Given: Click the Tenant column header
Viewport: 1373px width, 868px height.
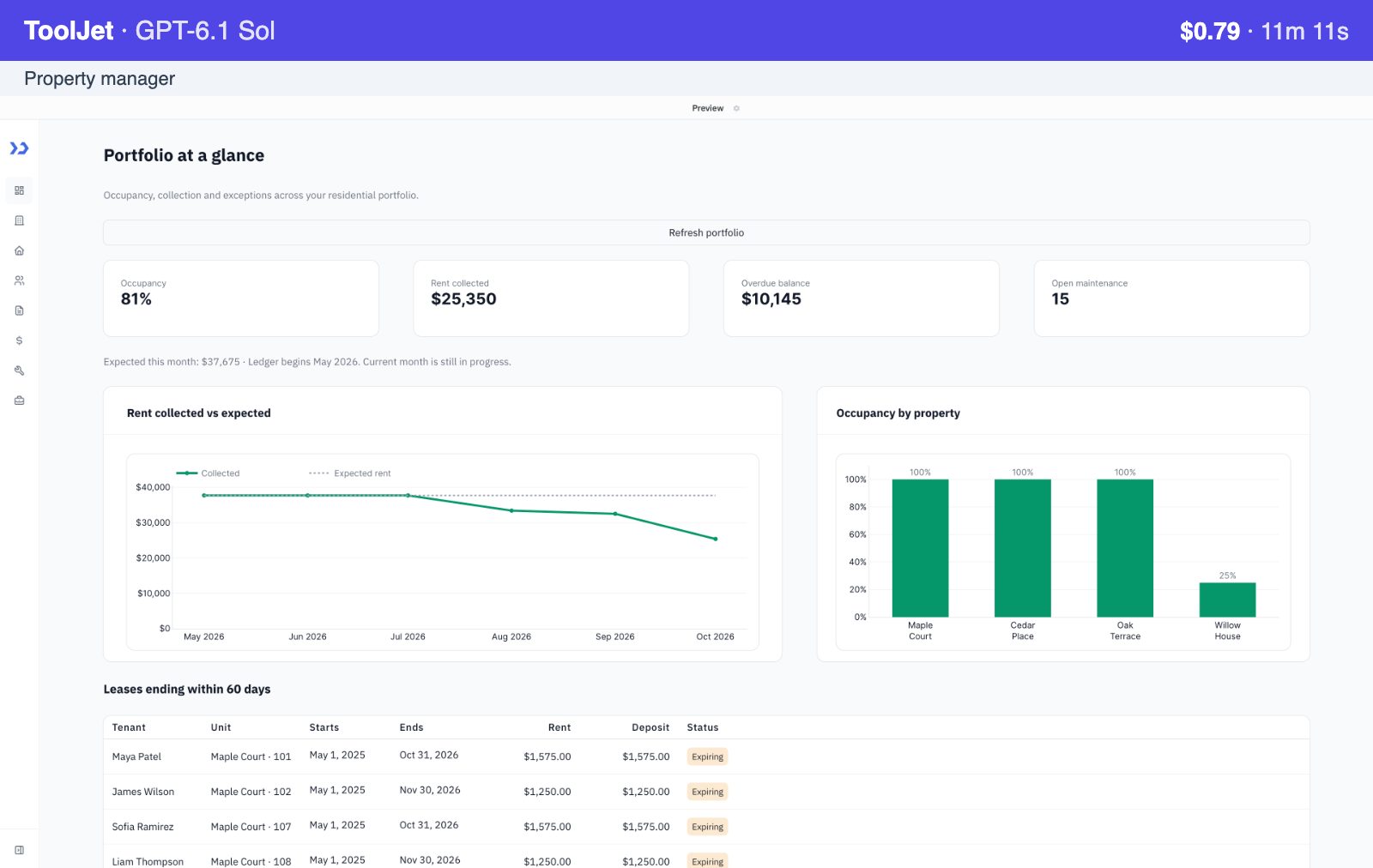Looking at the screenshot, I should click(x=129, y=727).
